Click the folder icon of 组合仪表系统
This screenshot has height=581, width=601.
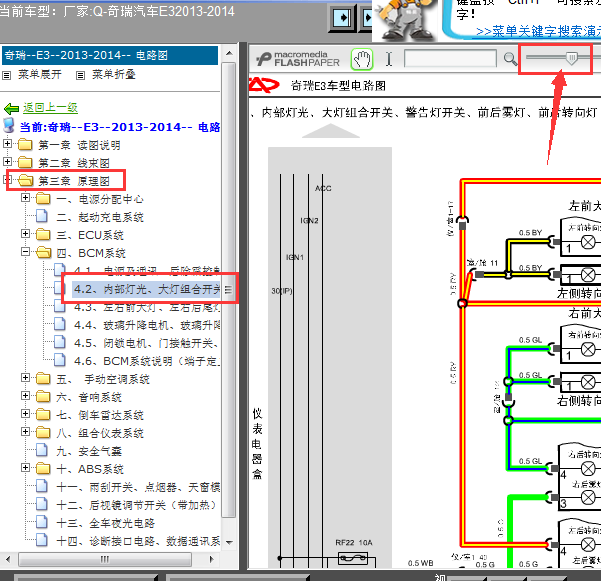[43, 433]
